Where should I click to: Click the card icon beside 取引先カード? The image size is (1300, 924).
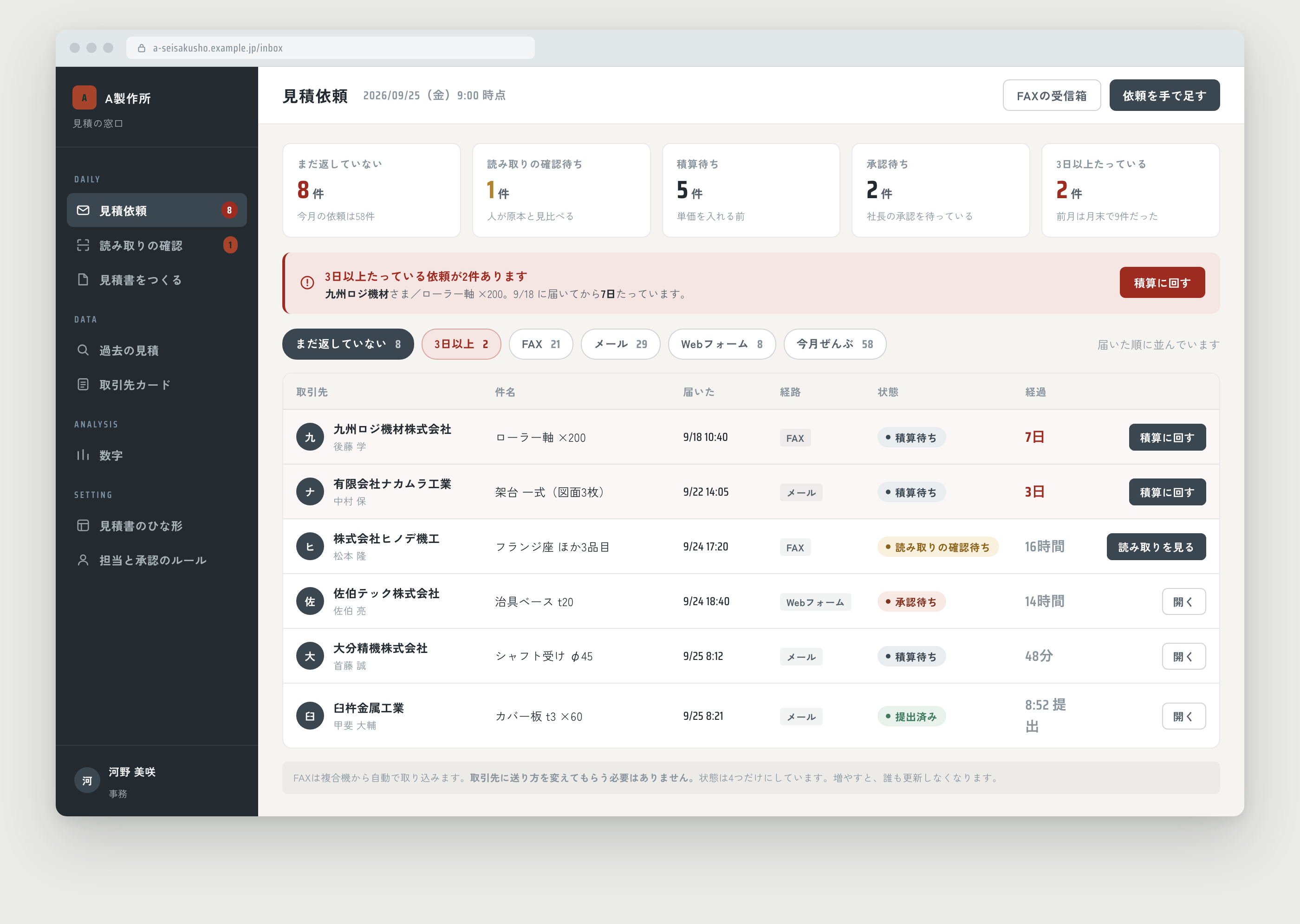tap(83, 385)
